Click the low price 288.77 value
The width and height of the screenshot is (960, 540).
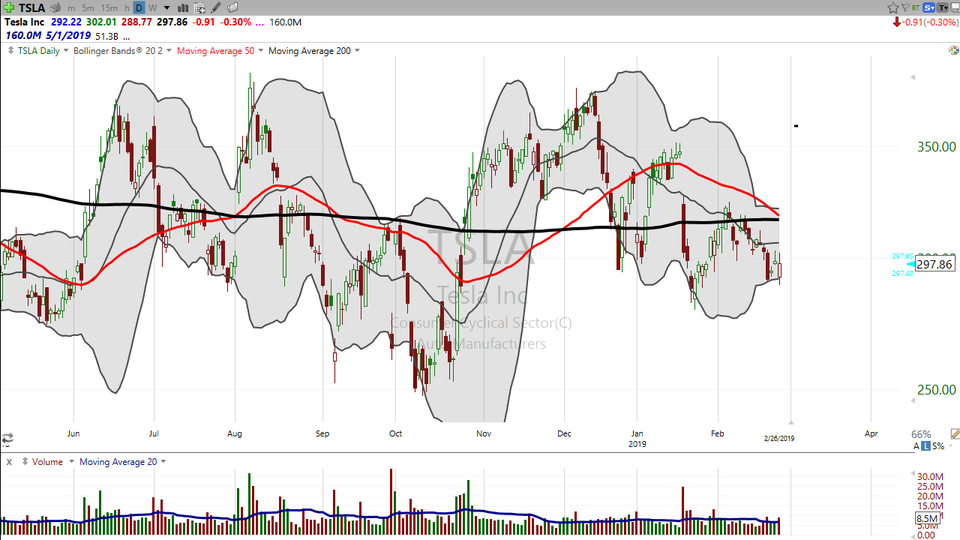(137, 22)
